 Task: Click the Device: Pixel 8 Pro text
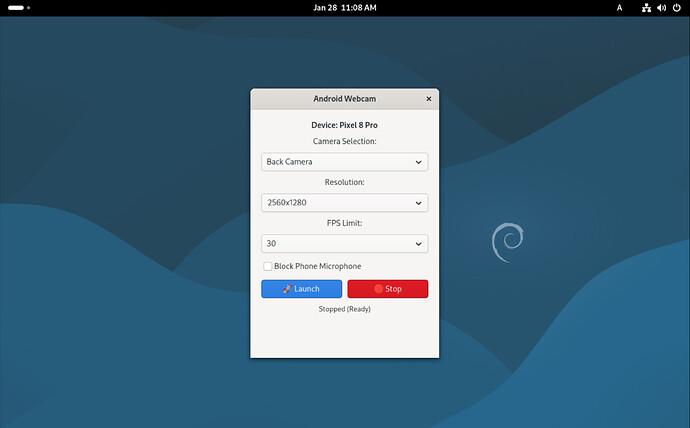click(x=345, y=125)
